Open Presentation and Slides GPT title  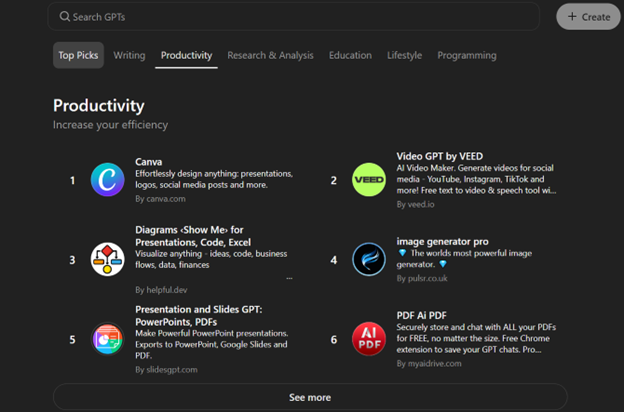pos(199,316)
